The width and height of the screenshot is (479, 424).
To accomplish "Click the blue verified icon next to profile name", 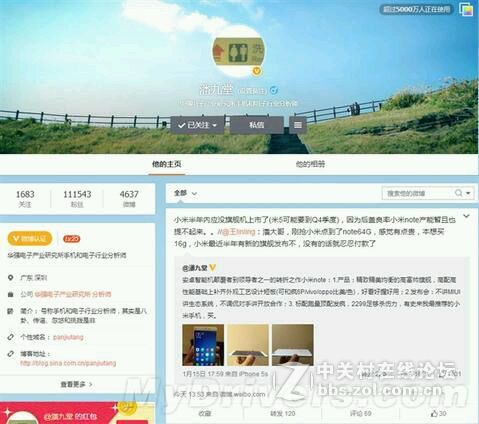I will [x=274, y=90].
